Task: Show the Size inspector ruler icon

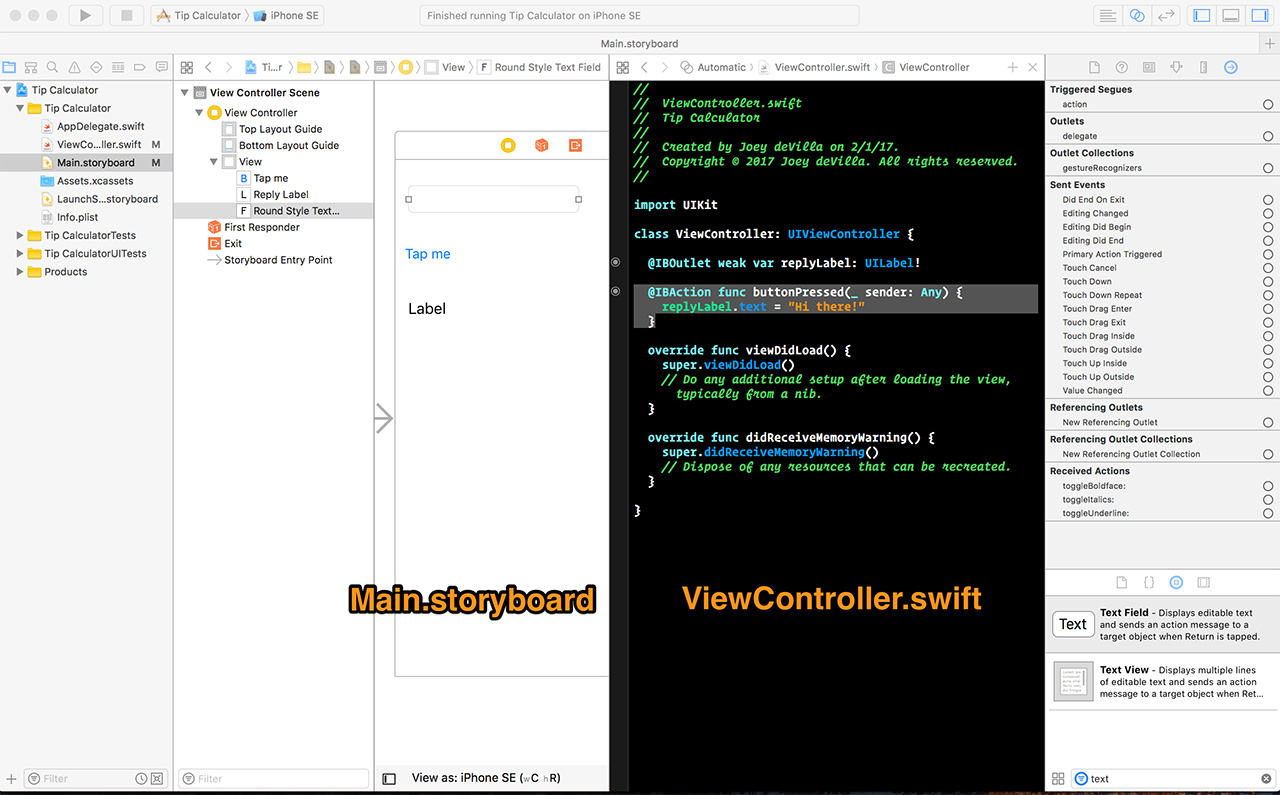Action: point(1203,67)
